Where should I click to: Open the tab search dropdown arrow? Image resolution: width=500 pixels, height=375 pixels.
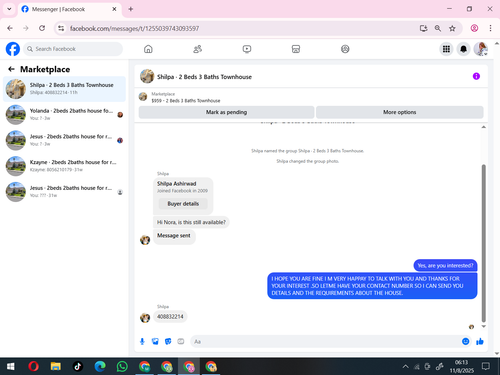(x=9, y=9)
